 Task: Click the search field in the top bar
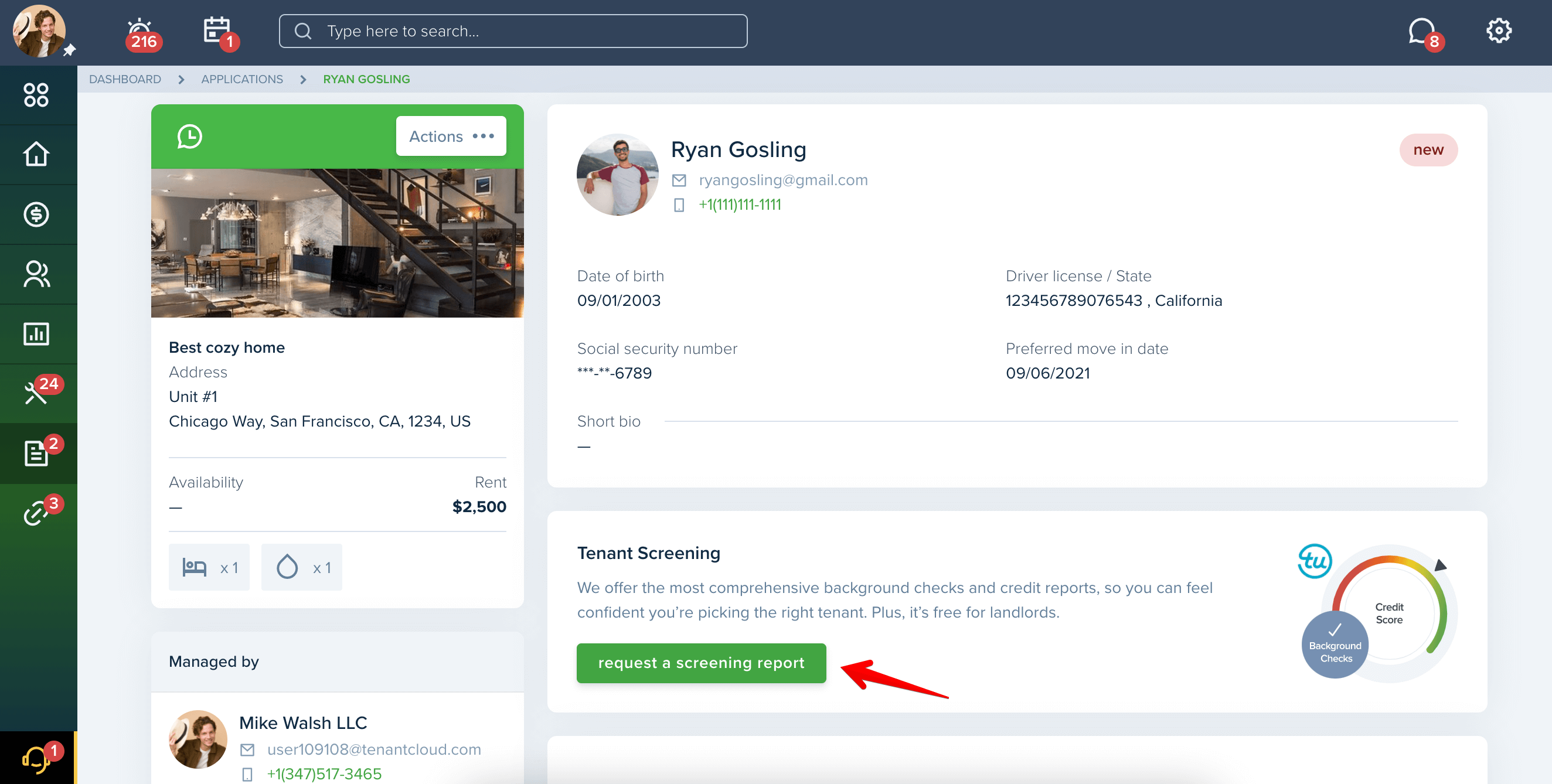coord(513,31)
